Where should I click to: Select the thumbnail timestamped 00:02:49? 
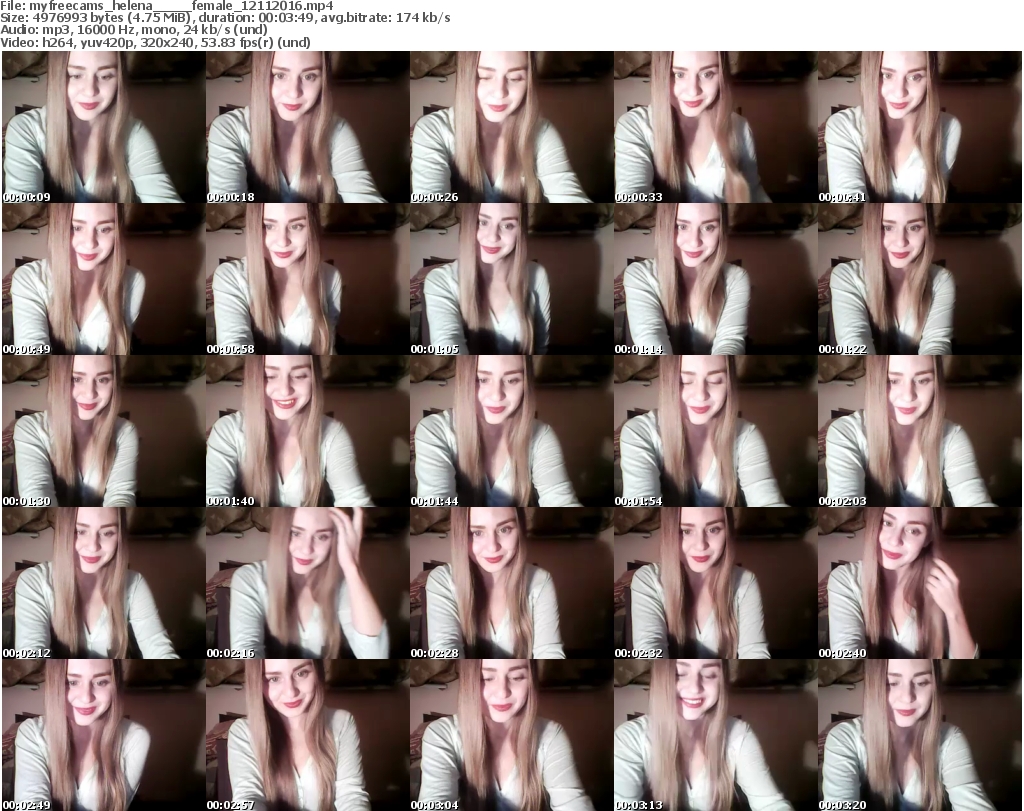(x=103, y=735)
